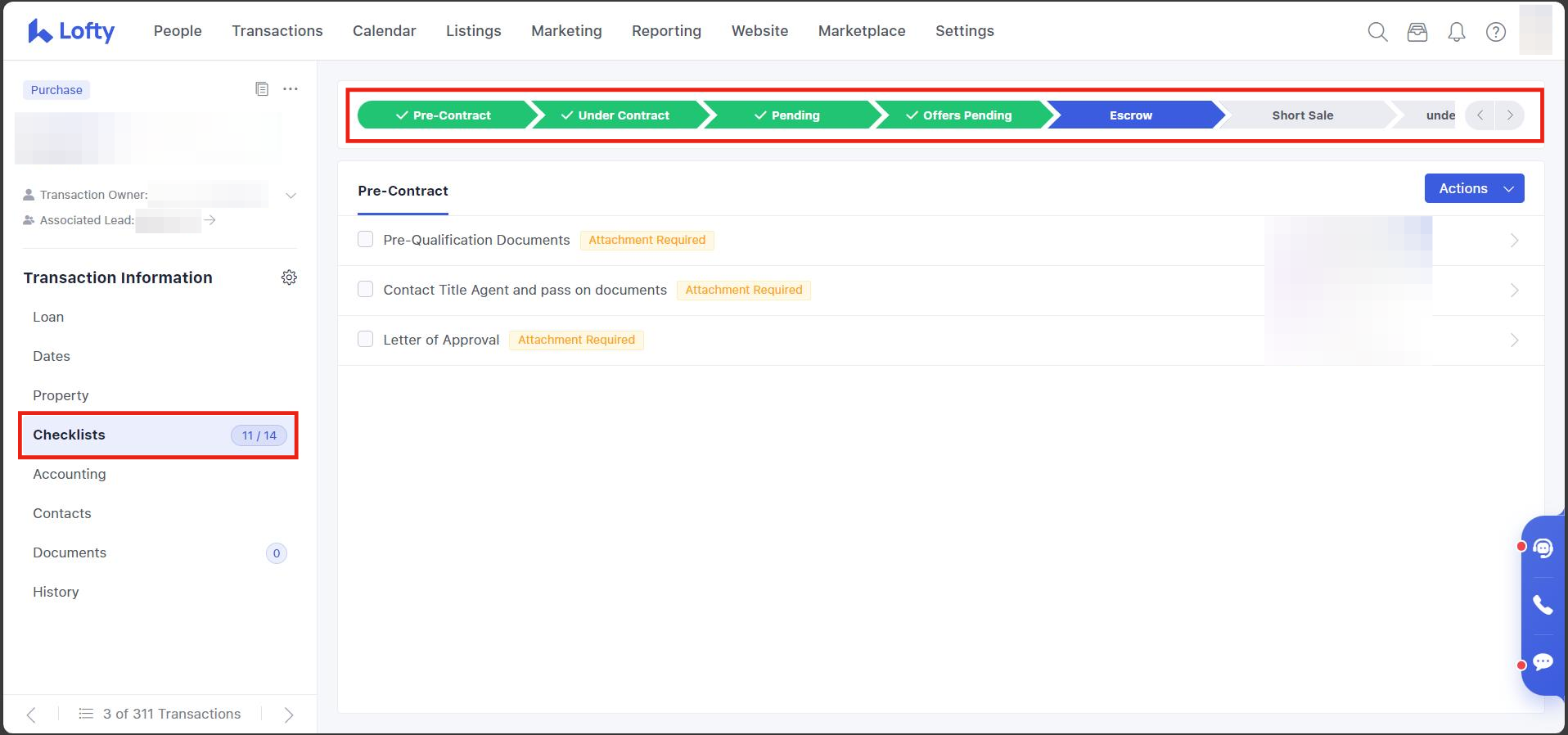Select Accounting in the sidebar
The width and height of the screenshot is (1568, 735).
[70, 474]
